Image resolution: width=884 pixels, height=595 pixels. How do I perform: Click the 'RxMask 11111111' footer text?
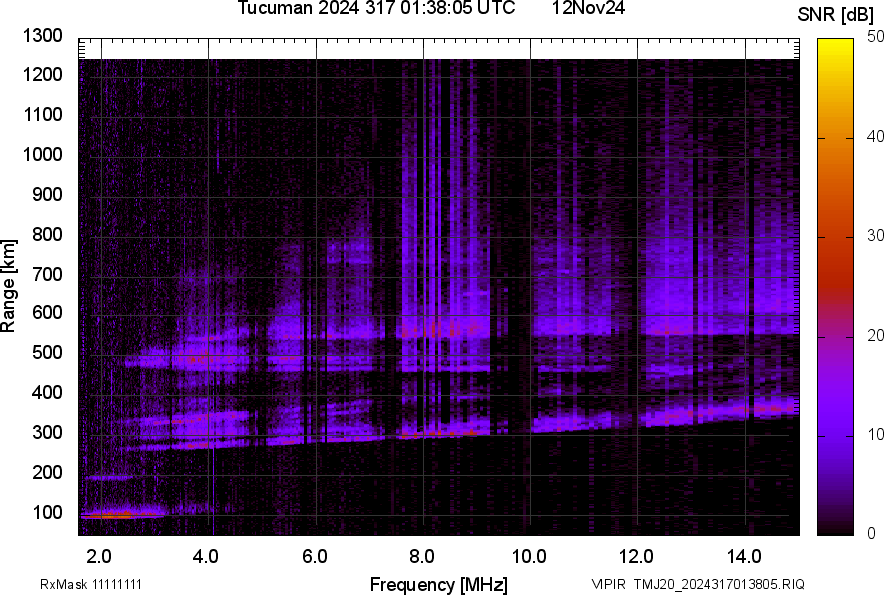coord(91,584)
